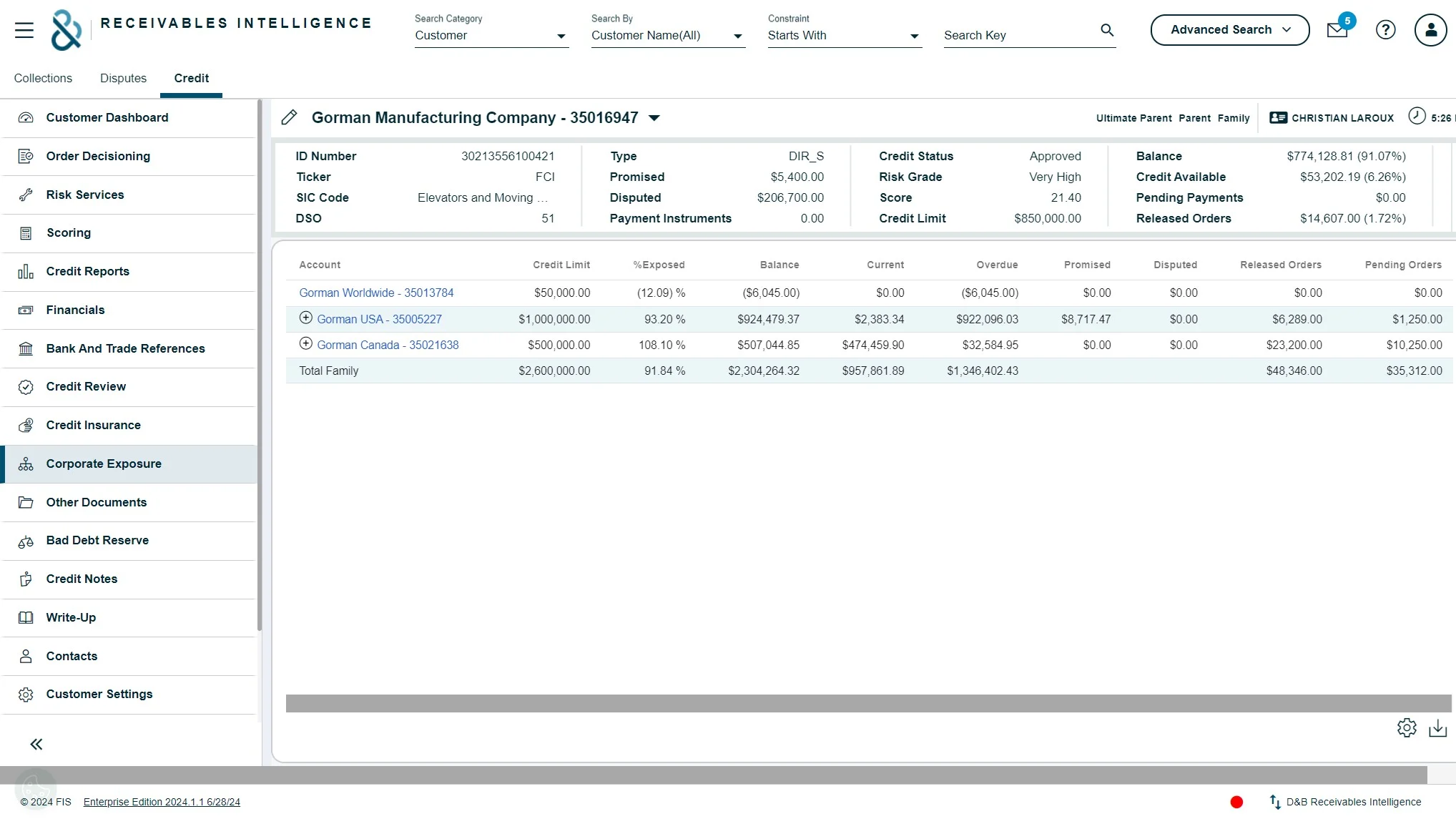The image size is (1456, 819).
Task: Click the Ultimate Parent link
Action: pos(1133,118)
